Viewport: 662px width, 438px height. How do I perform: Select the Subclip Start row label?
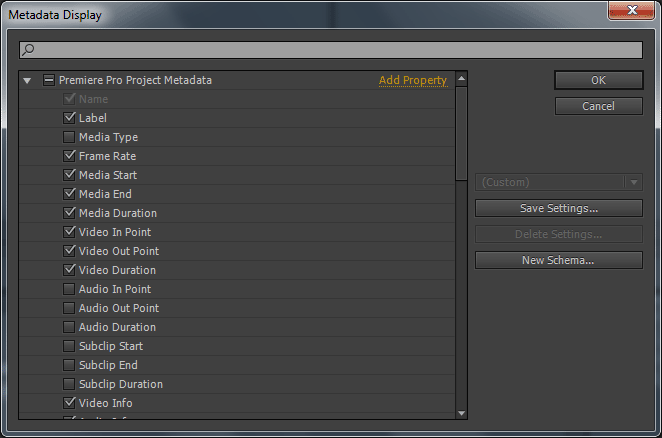[111, 346]
